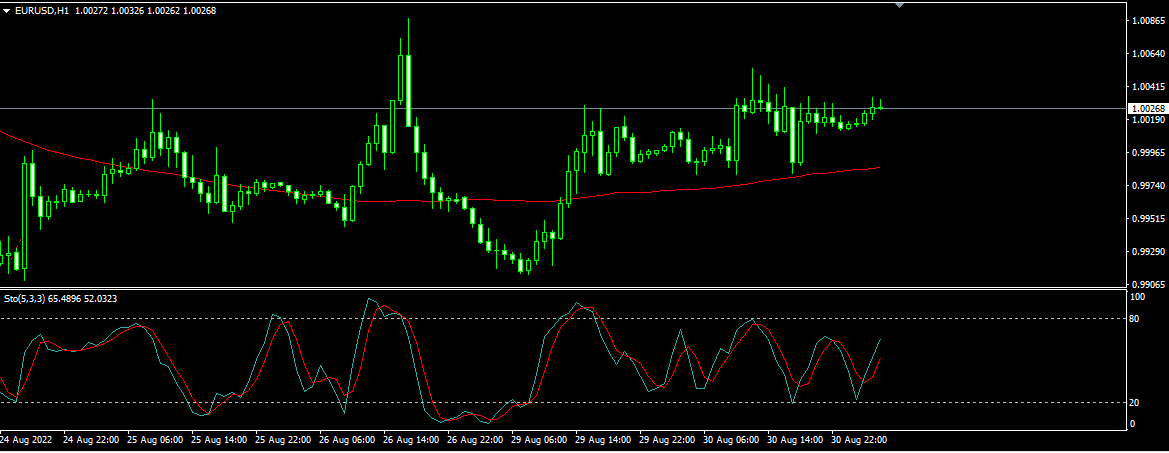Click price scale value 1.00415

click(1148, 86)
